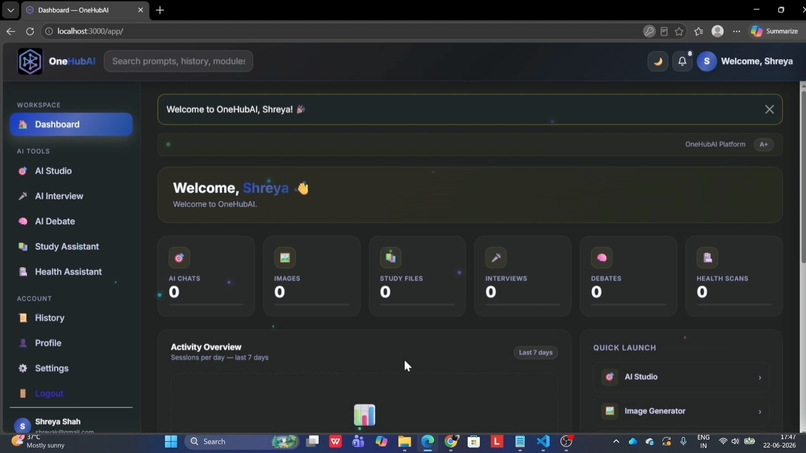Select Health Assistant in sidebar
This screenshot has height=453, width=806.
pyautogui.click(x=71, y=271)
